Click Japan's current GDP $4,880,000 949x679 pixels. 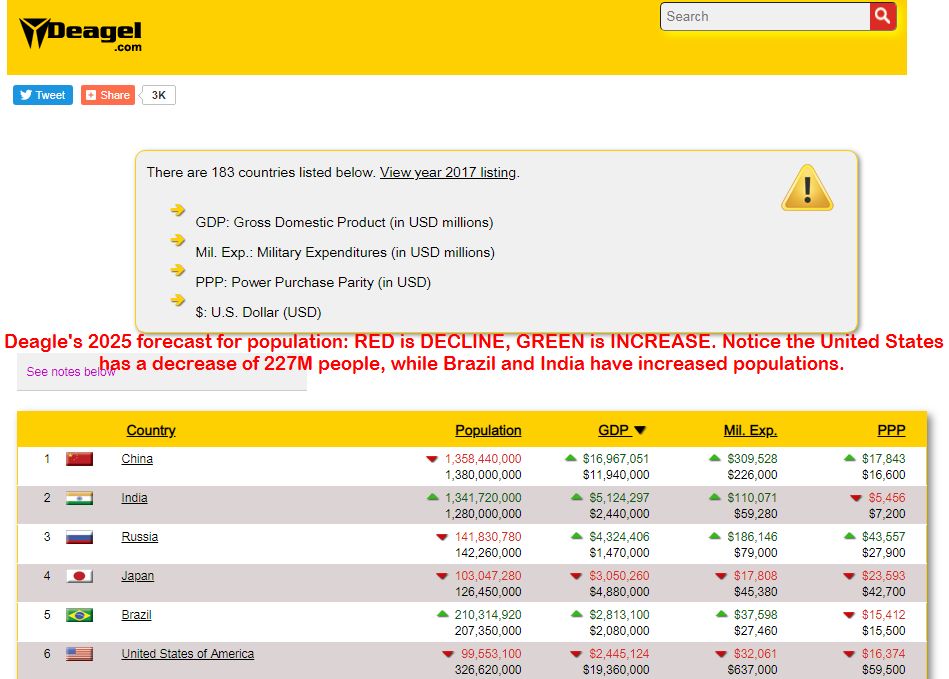pos(619,592)
